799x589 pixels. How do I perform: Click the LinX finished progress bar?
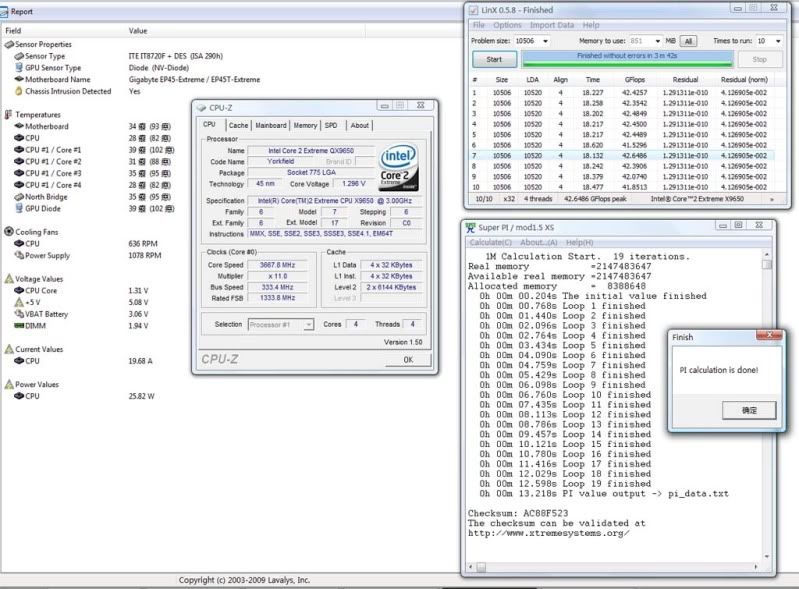627,59
